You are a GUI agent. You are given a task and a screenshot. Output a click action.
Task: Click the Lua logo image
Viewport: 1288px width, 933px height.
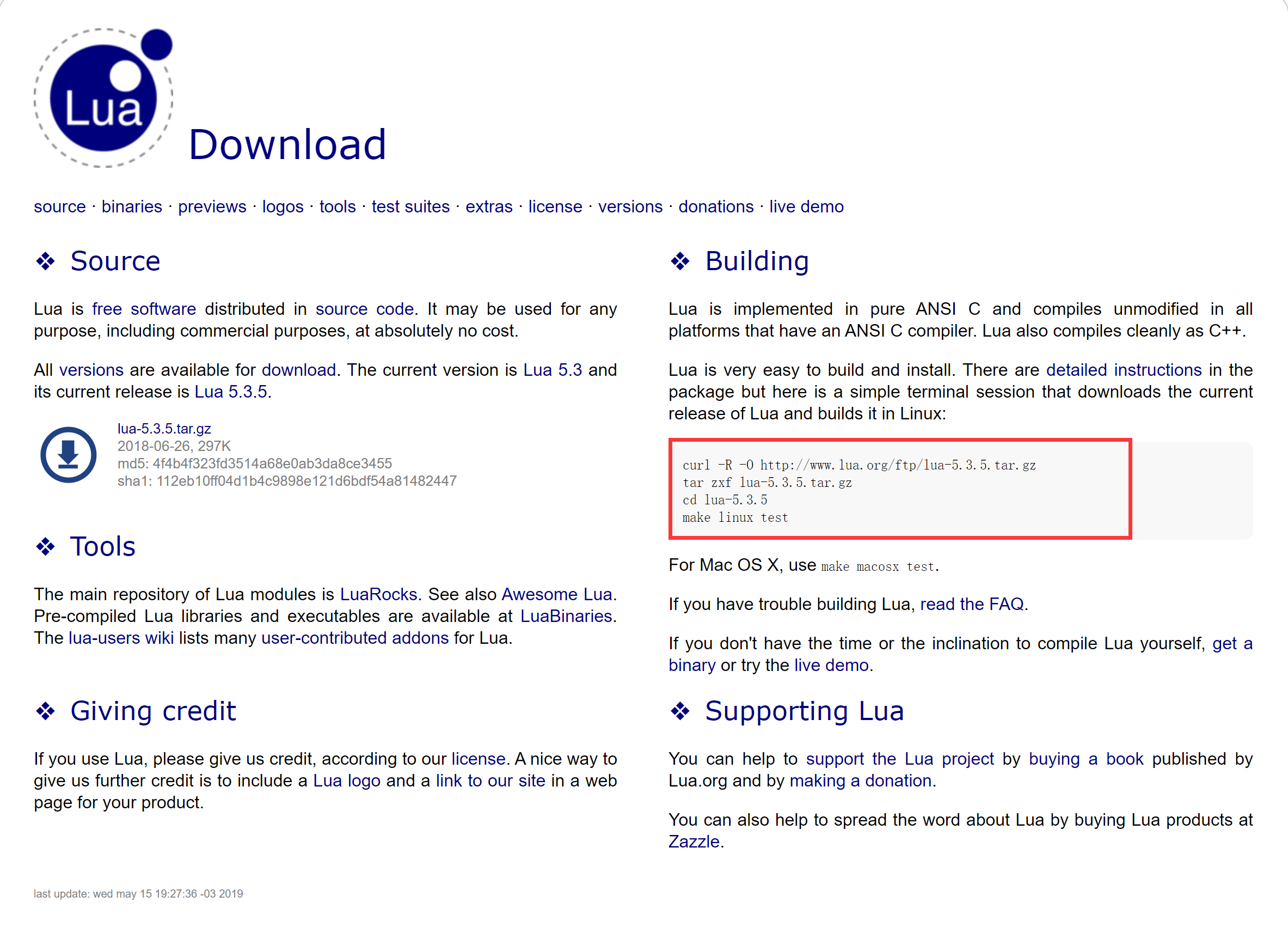point(103,97)
